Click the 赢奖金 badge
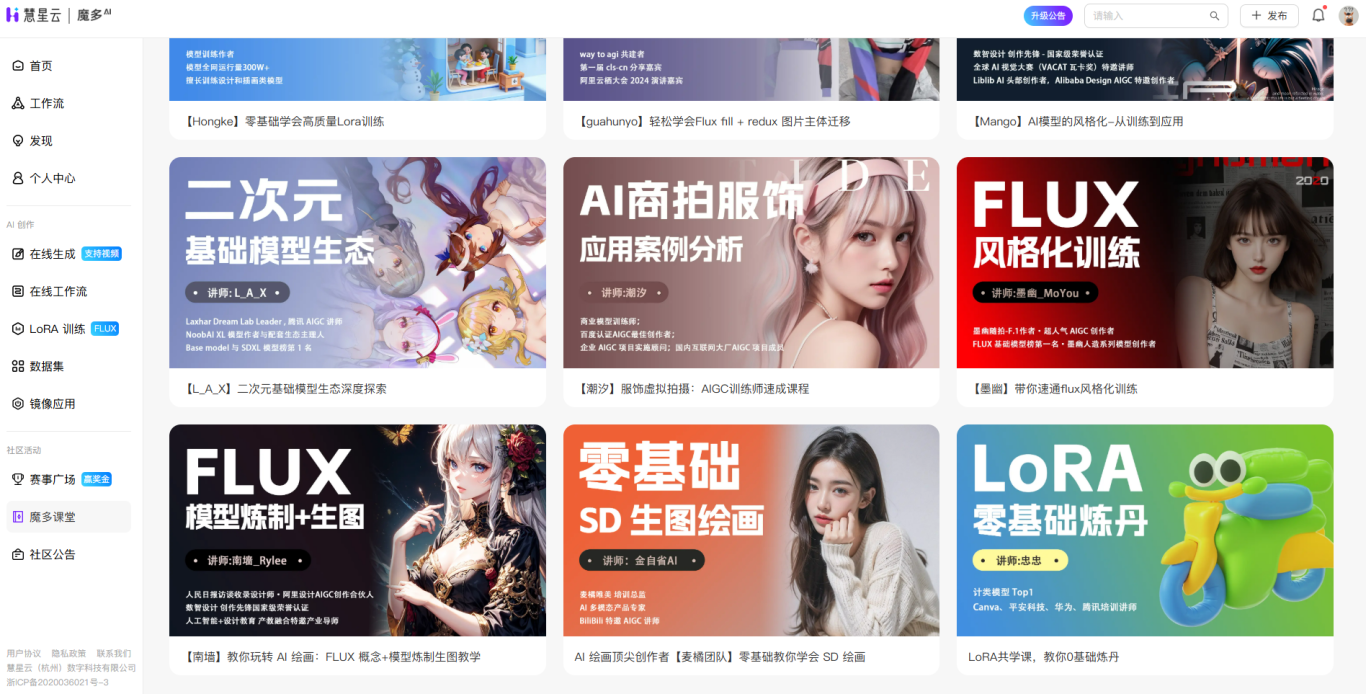The height and width of the screenshot is (694, 1366). 96,479
